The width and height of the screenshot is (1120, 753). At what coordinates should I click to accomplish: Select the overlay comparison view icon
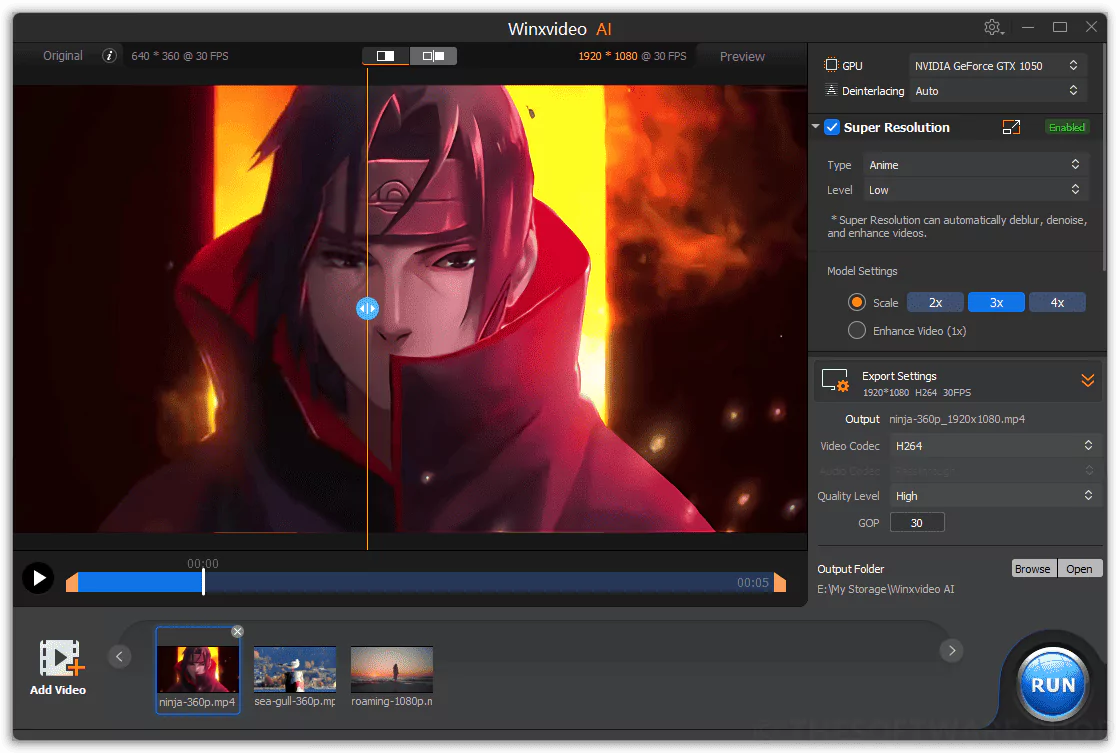[385, 56]
